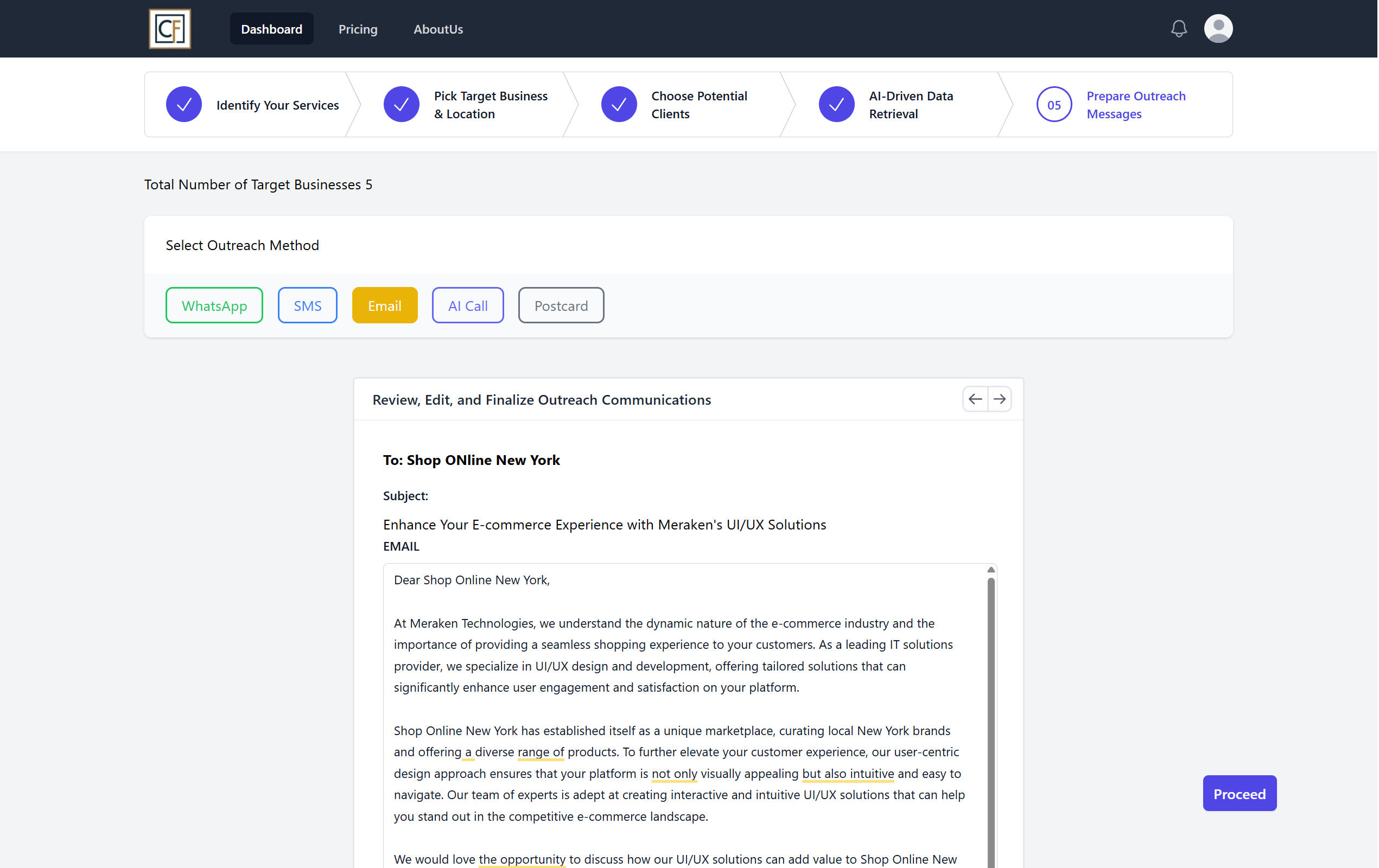Click the Identify Your Services checkmark circle

184,104
